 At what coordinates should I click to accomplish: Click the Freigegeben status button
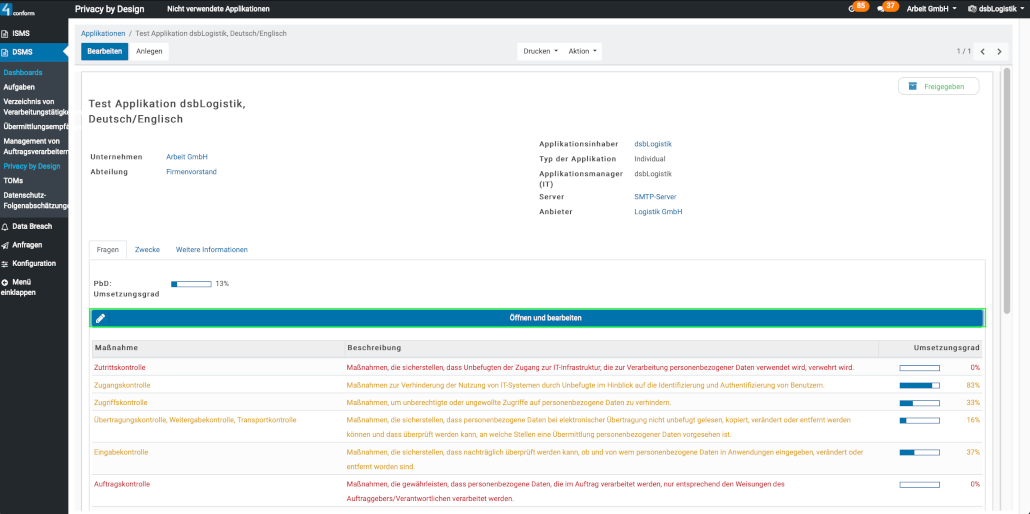click(x=938, y=86)
